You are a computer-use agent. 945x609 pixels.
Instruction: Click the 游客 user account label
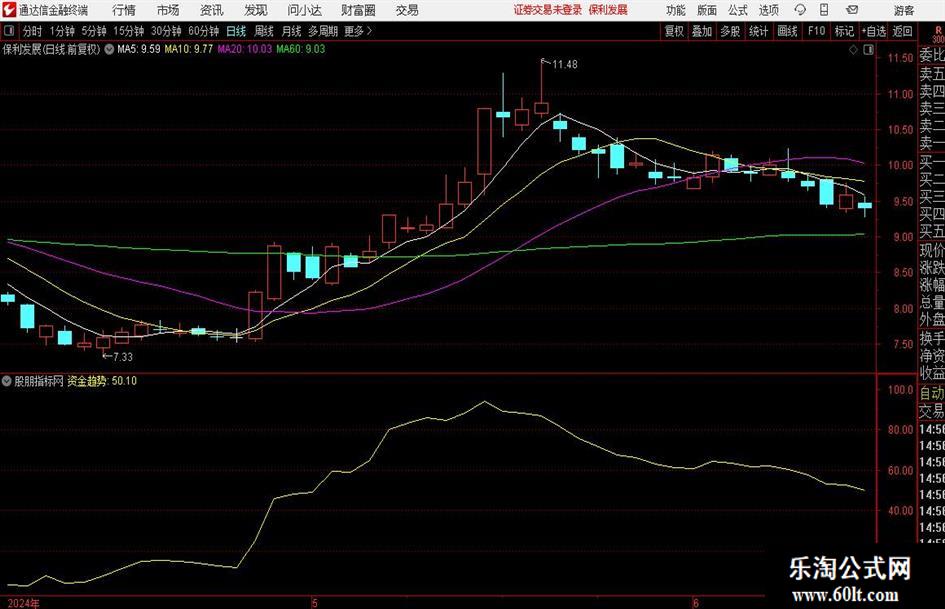(x=904, y=10)
